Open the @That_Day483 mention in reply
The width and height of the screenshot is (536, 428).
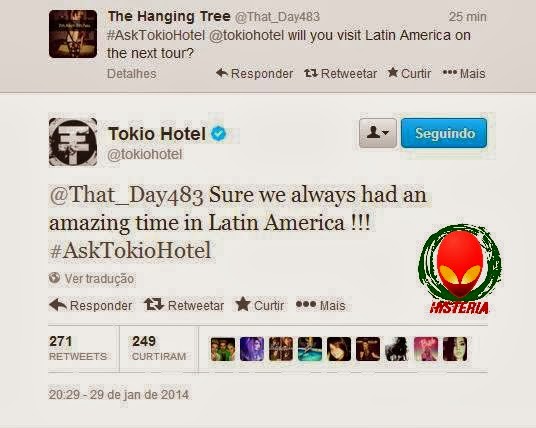click(126, 195)
